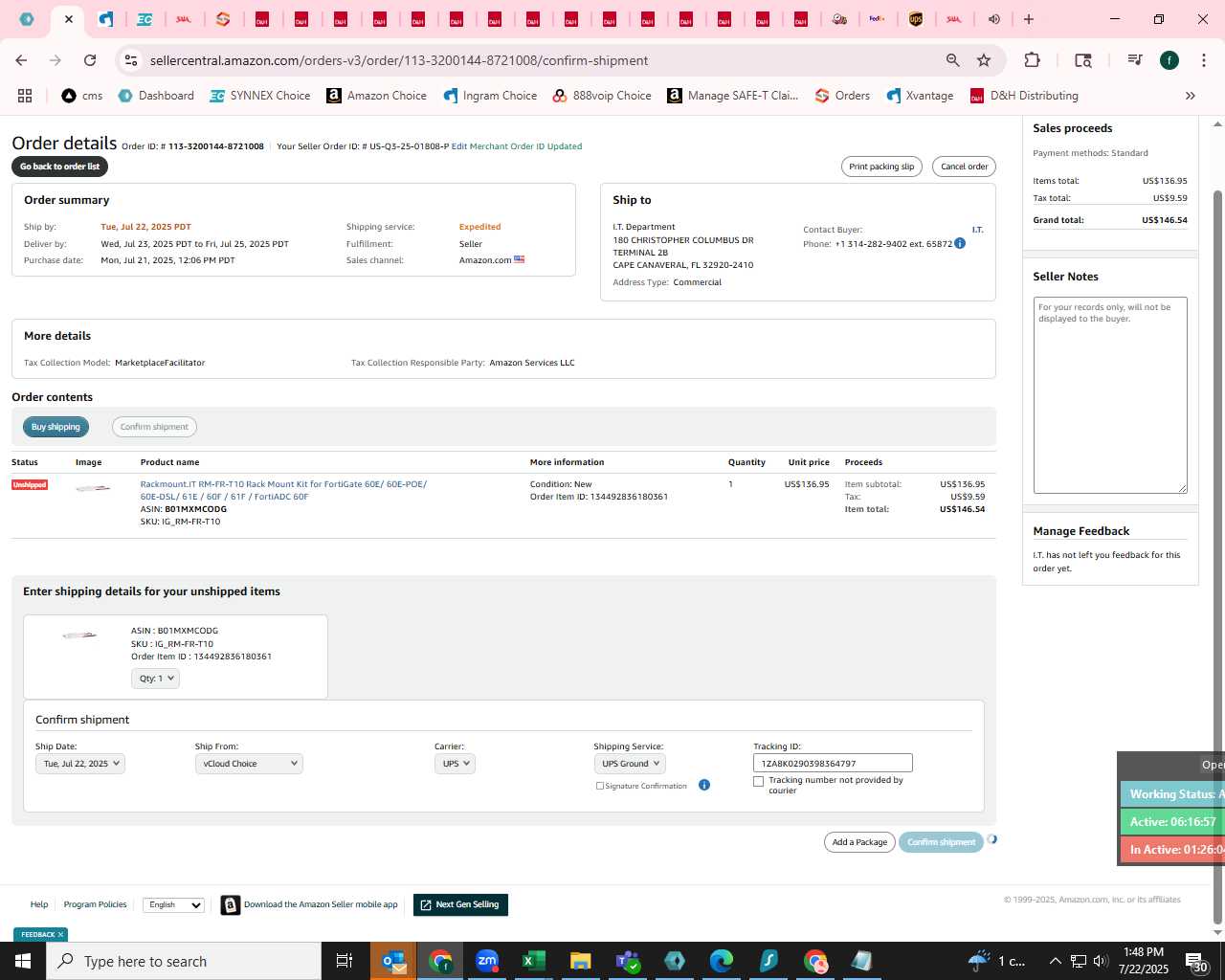This screenshot has width=1225, height=980.
Task: Close the current active tab
Action: 68,19
